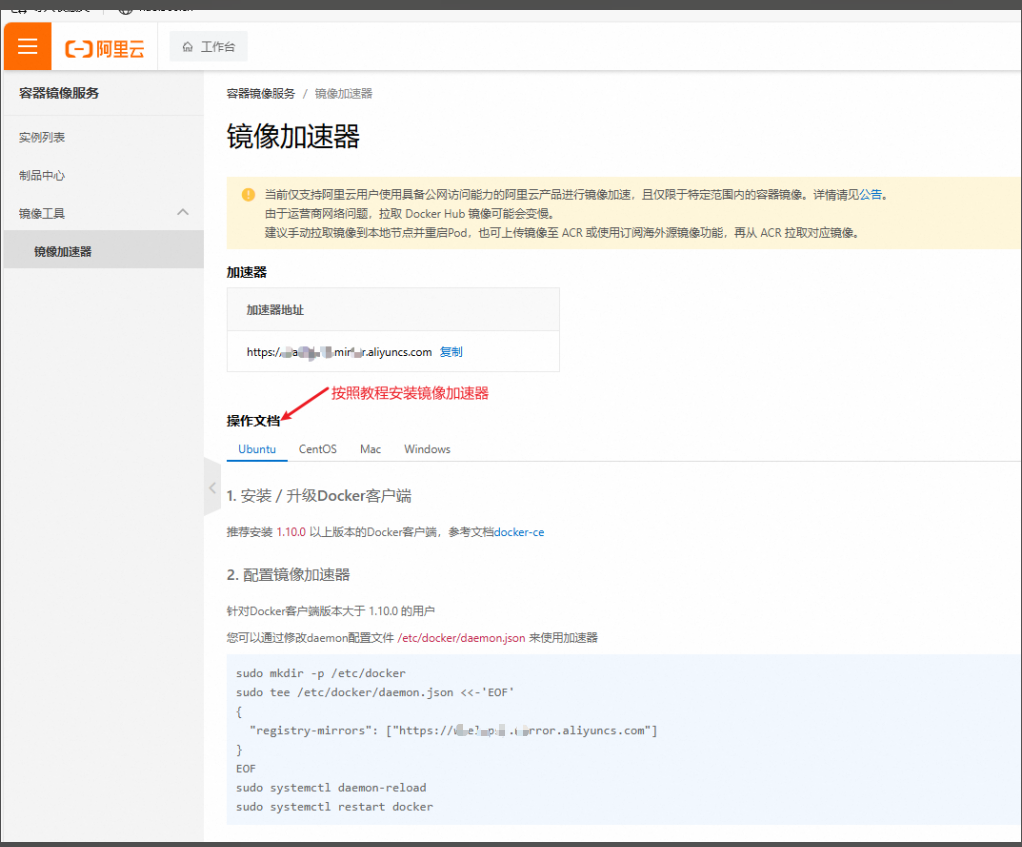Switch to the Ubuntu tab
1022x847 pixels.
pyautogui.click(x=257, y=449)
